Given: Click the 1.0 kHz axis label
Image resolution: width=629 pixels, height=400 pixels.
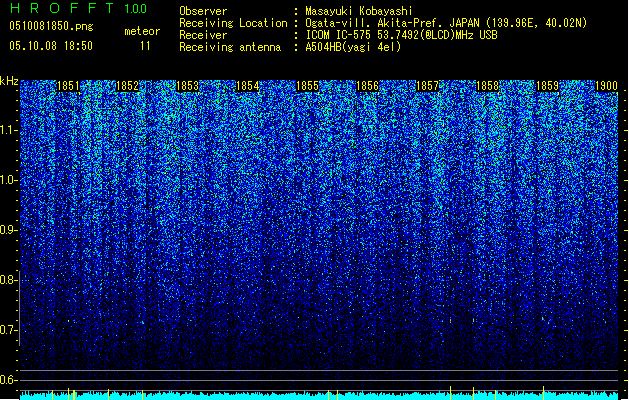Looking at the screenshot, I should click(8, 180).
